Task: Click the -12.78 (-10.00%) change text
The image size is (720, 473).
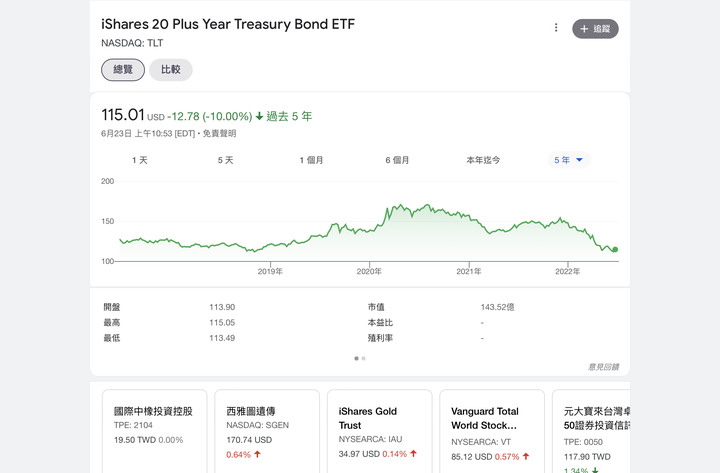Action: click(x=210, y=117)
